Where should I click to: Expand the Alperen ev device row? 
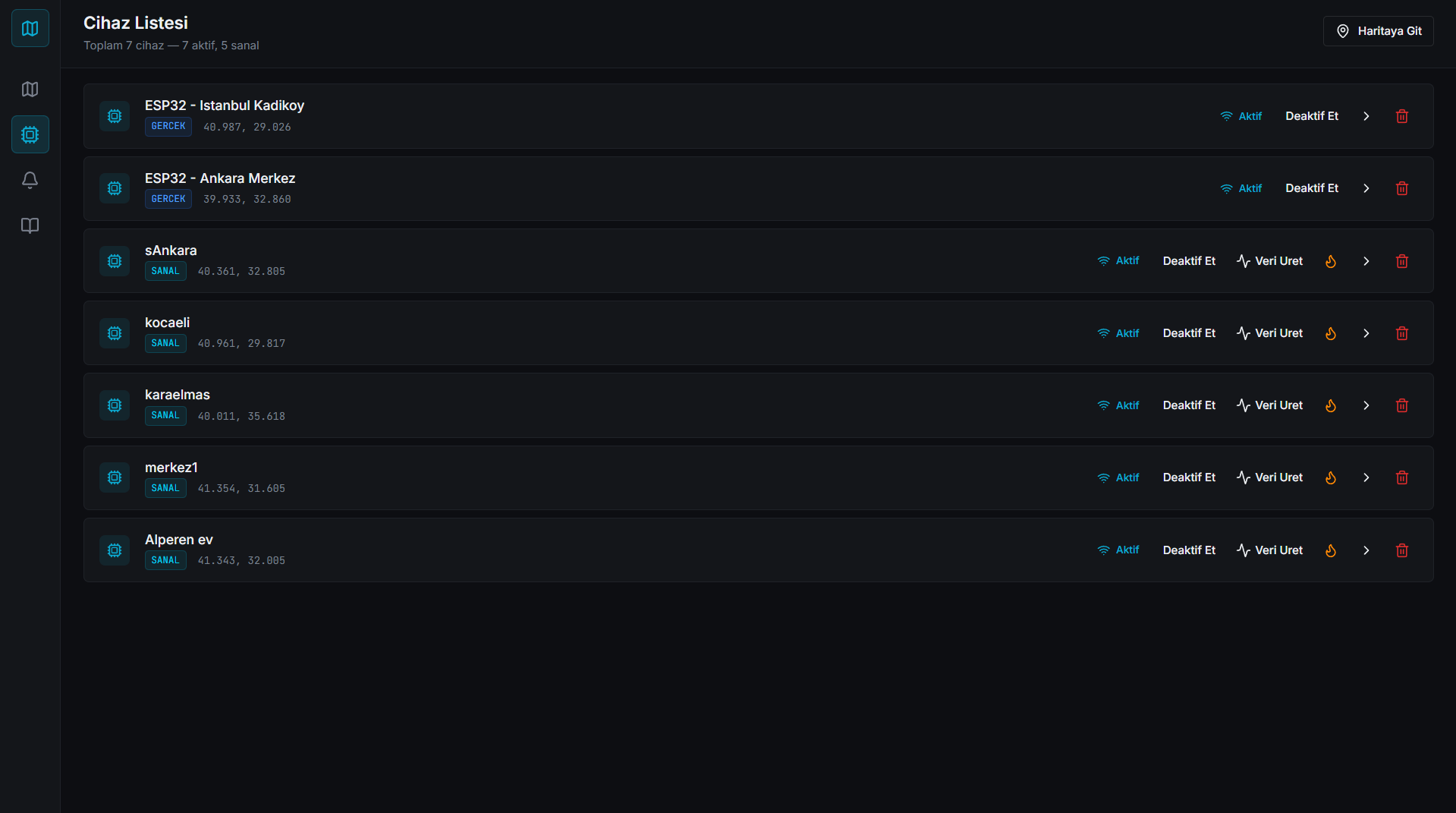click(x=1366, y=550)
